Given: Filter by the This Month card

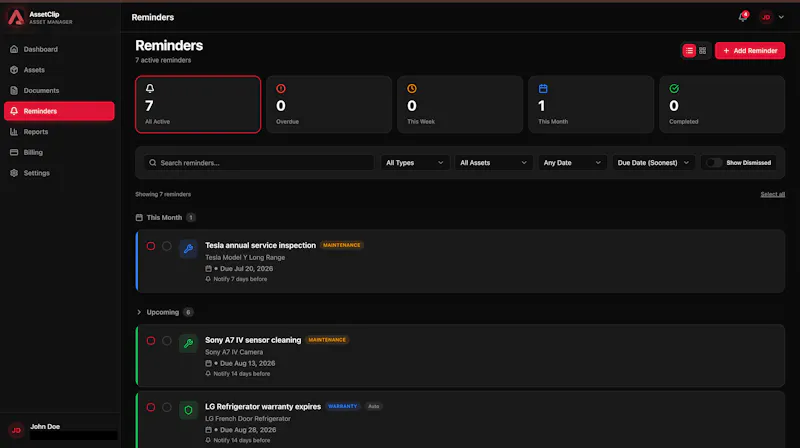Looking at the screenshot, I should [x=591, y=104].
